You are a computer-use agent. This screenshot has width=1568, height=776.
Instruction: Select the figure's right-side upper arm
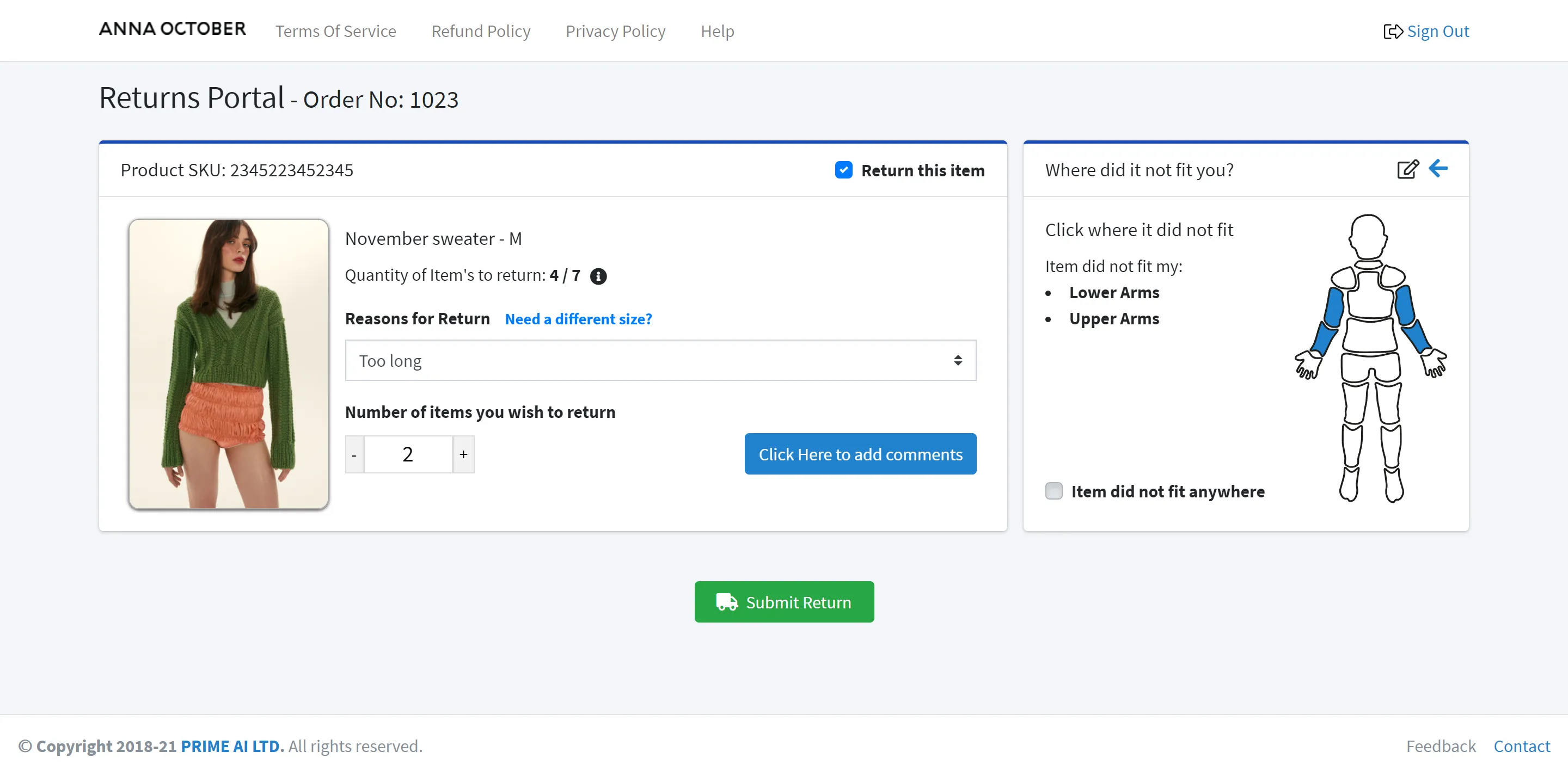click(1404, 305)
